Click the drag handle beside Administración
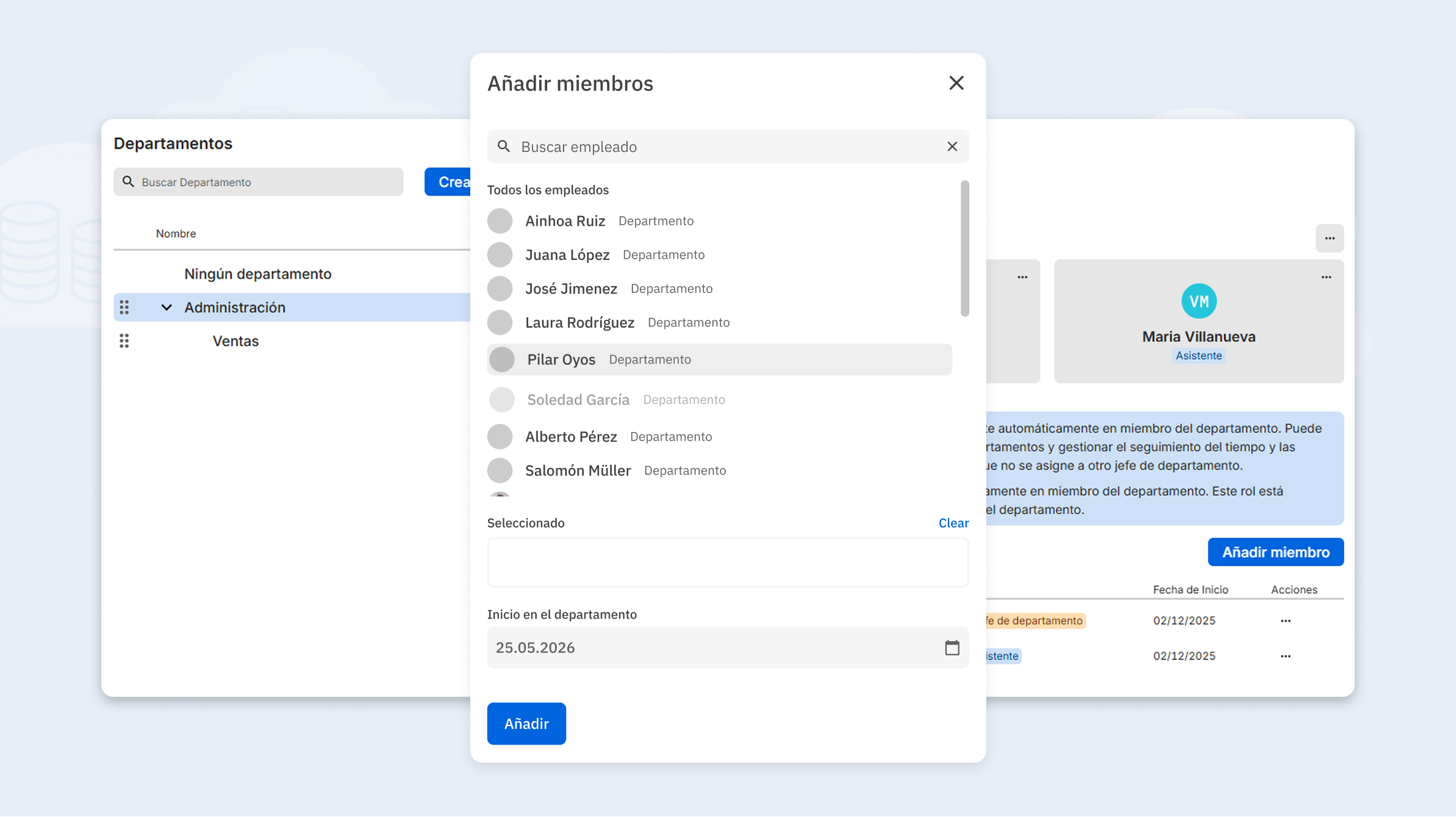 tap(124, 308)
